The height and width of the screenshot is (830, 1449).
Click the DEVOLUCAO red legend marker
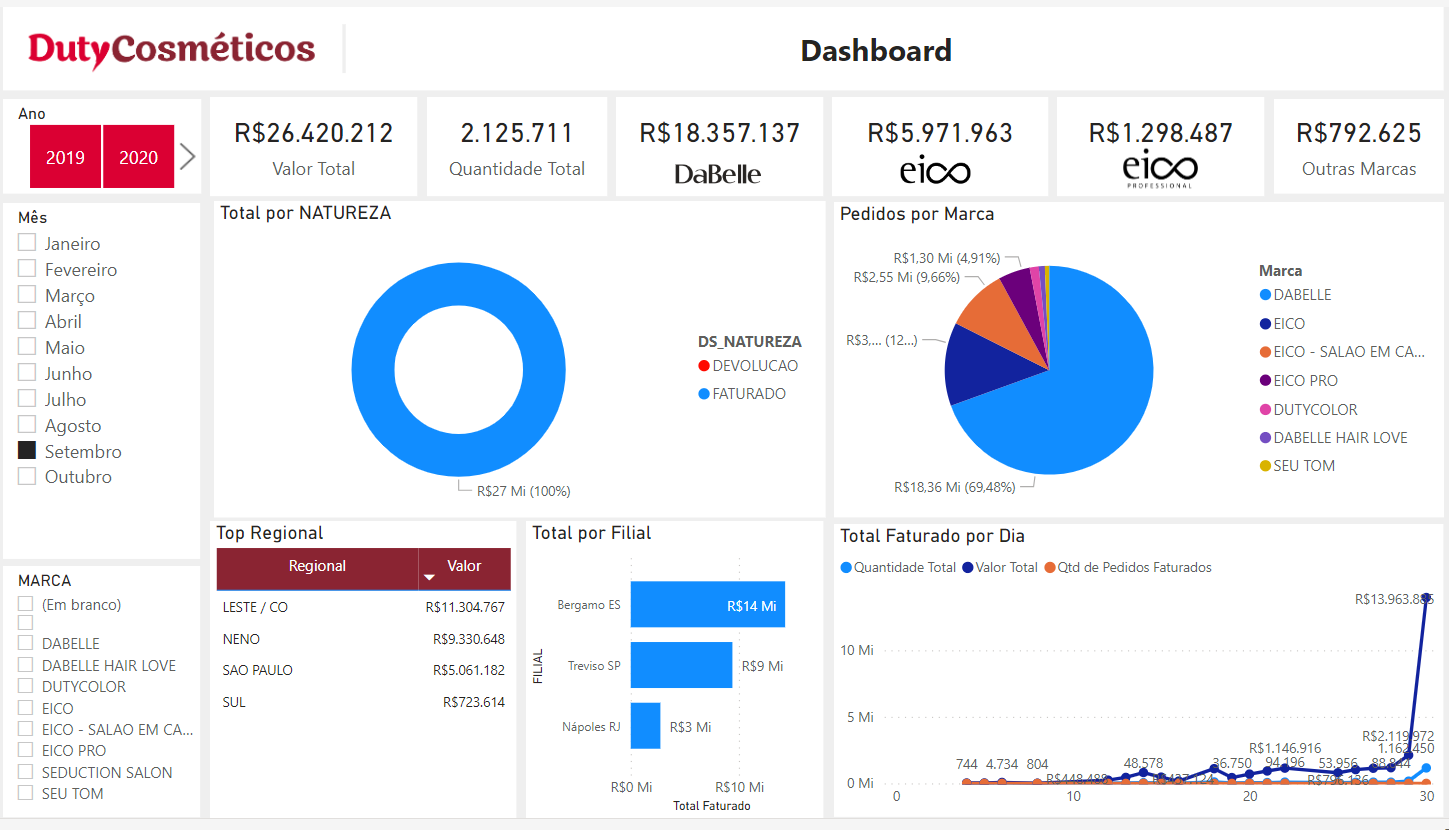tap(704, 366)
